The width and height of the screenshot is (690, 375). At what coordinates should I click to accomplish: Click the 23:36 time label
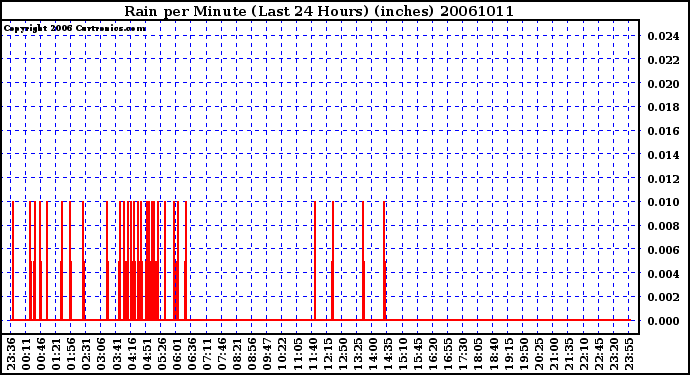11,354
